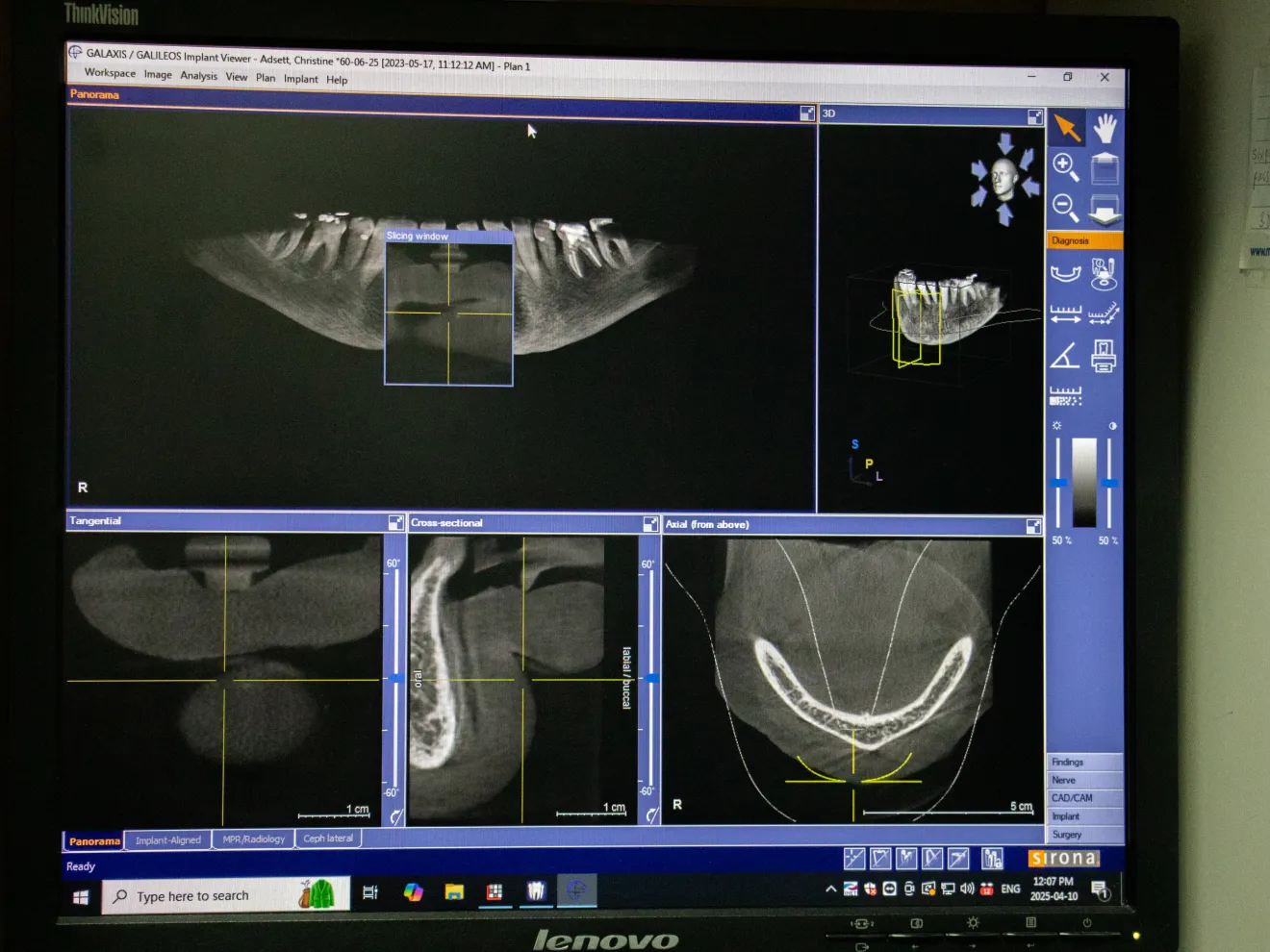The width and height of the screenshot is (1270, 952).
Task: Toggle the fifth crossed-out icon in bottom toolbar
Action: click(958, 858)
